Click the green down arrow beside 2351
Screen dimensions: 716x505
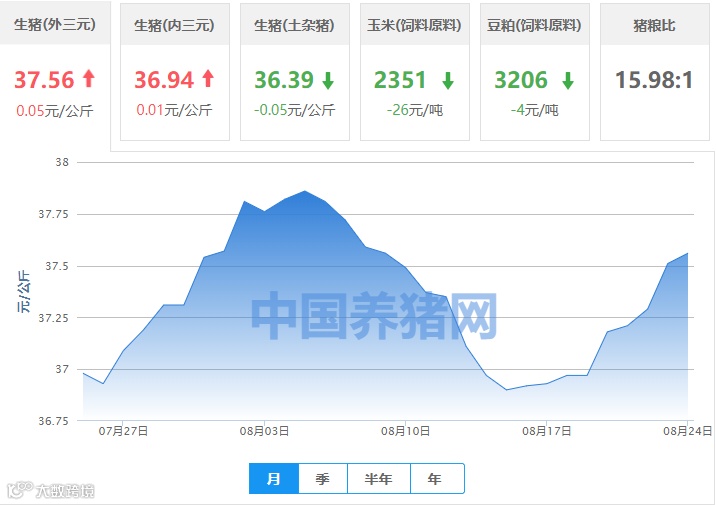(x=448, y=80)
